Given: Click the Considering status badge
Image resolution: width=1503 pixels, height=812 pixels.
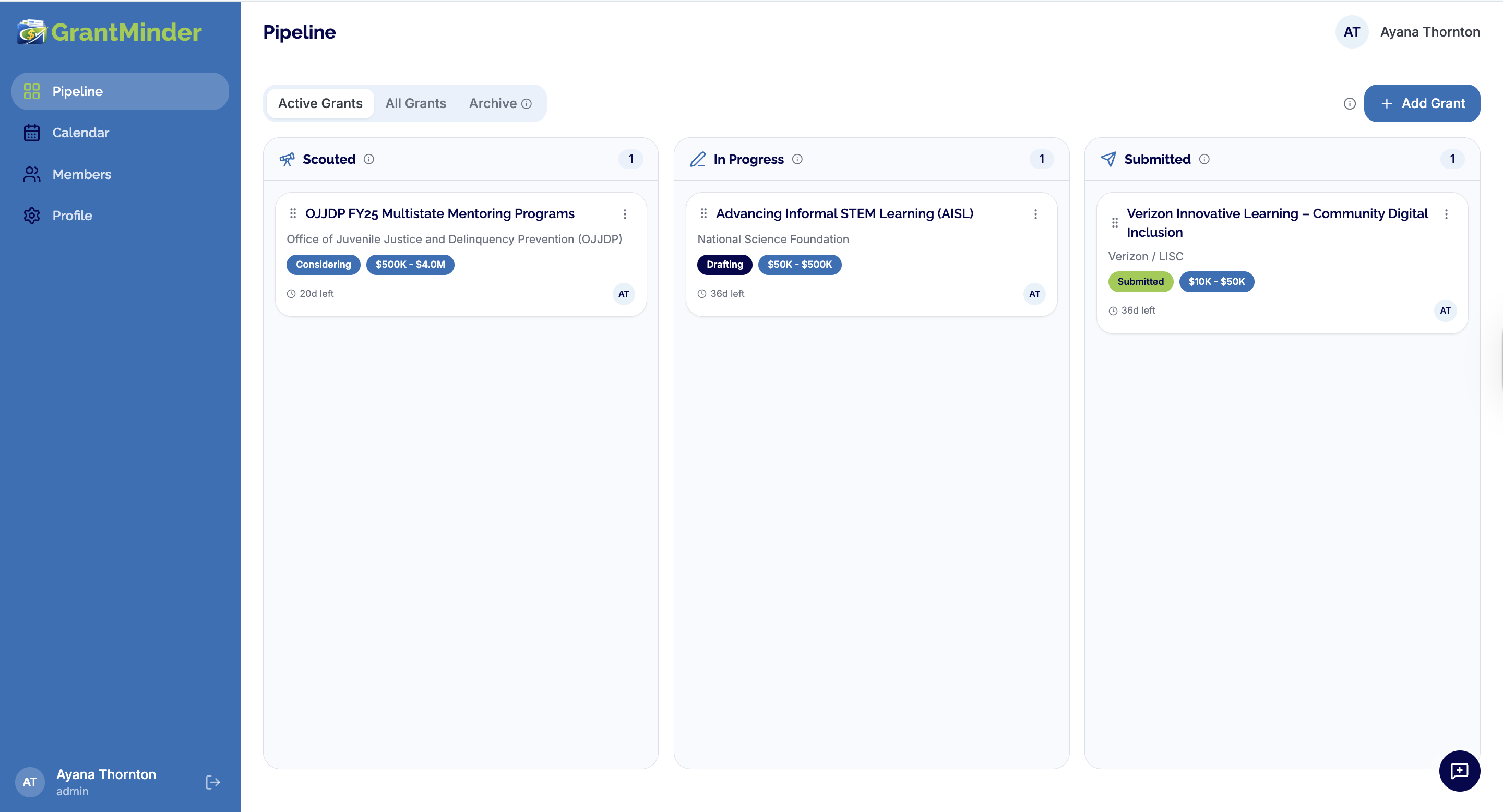Looking at the screenshot, I should coord(323,264).
